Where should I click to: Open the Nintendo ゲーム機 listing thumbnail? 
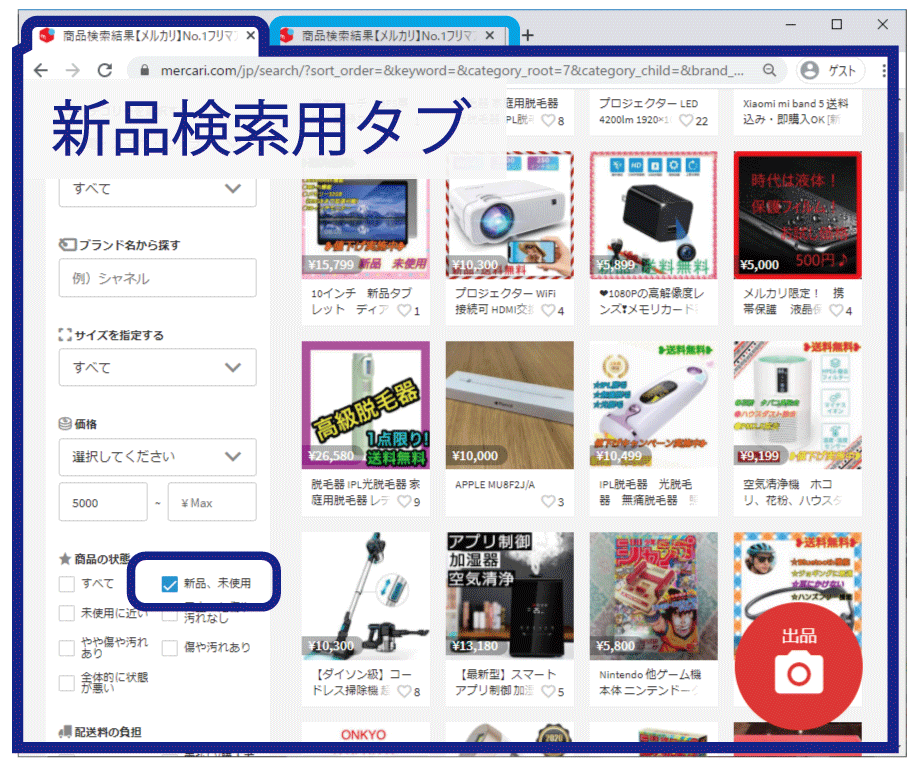coord(653,596)
